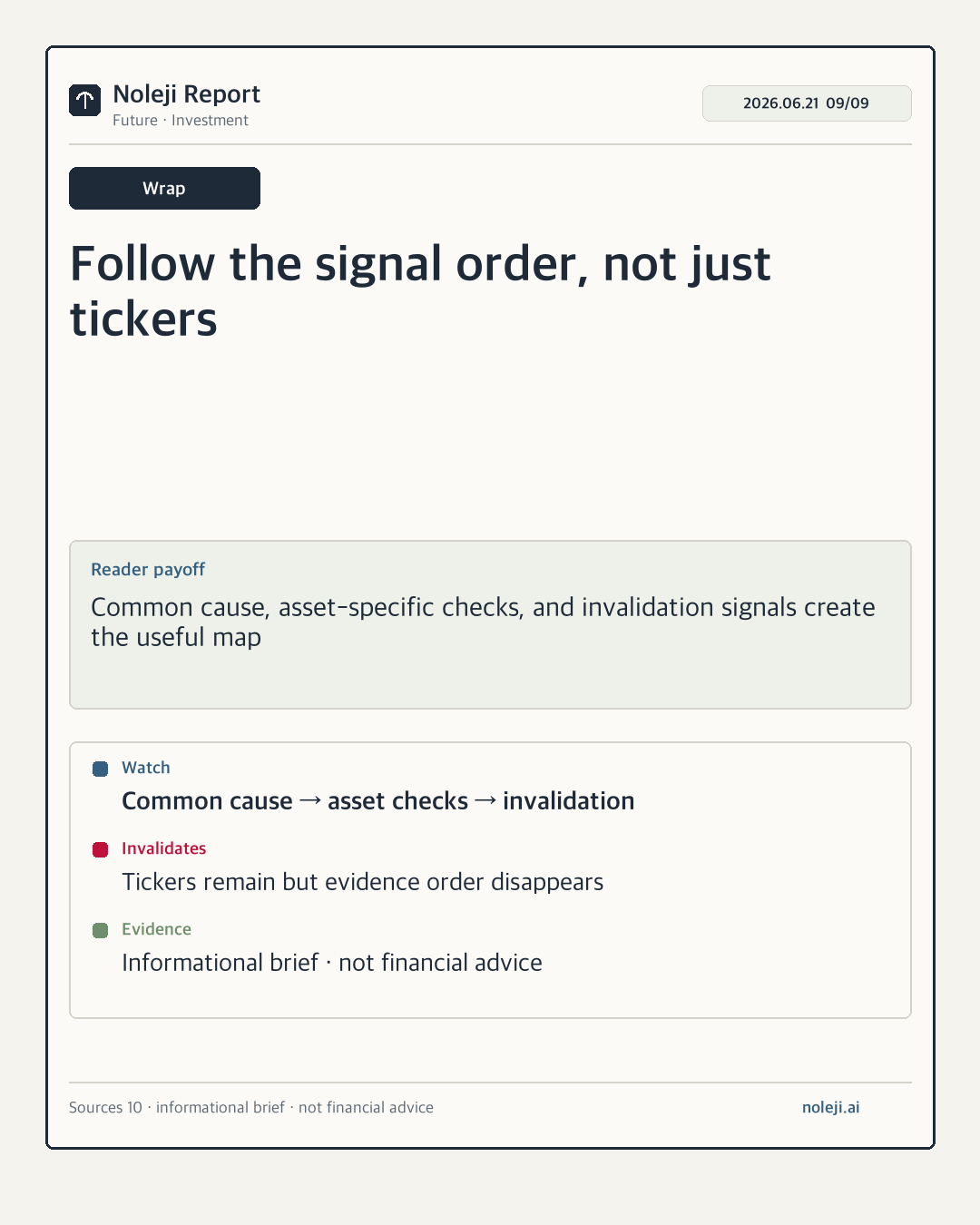Select the red Invalidates marker square

click(x=101, y=849)
